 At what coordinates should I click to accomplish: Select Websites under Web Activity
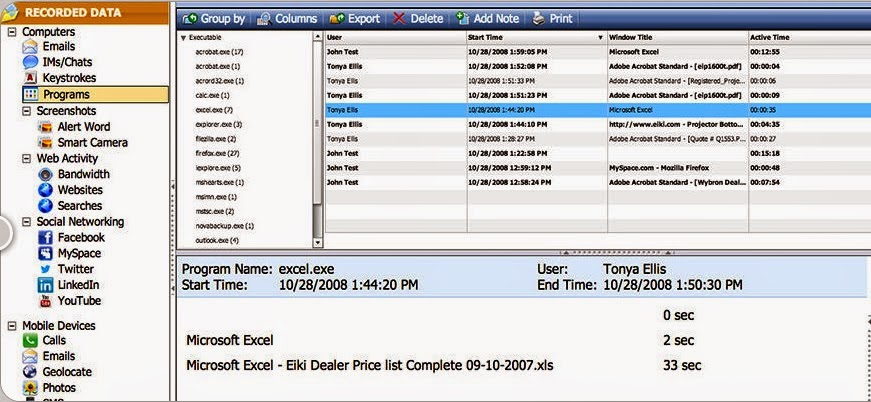click(81, 190)
